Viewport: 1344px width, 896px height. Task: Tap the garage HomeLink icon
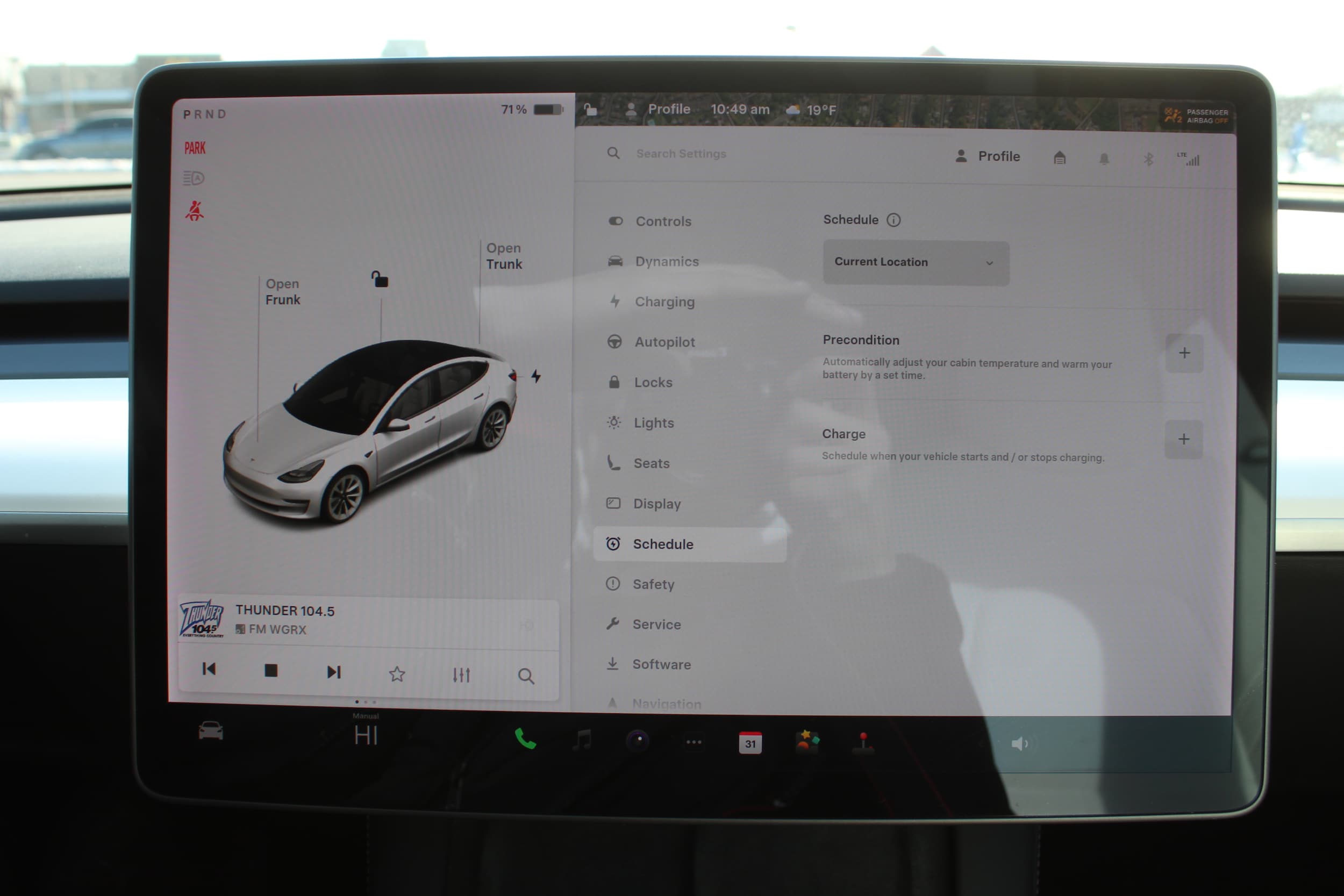coord(1060,157)
